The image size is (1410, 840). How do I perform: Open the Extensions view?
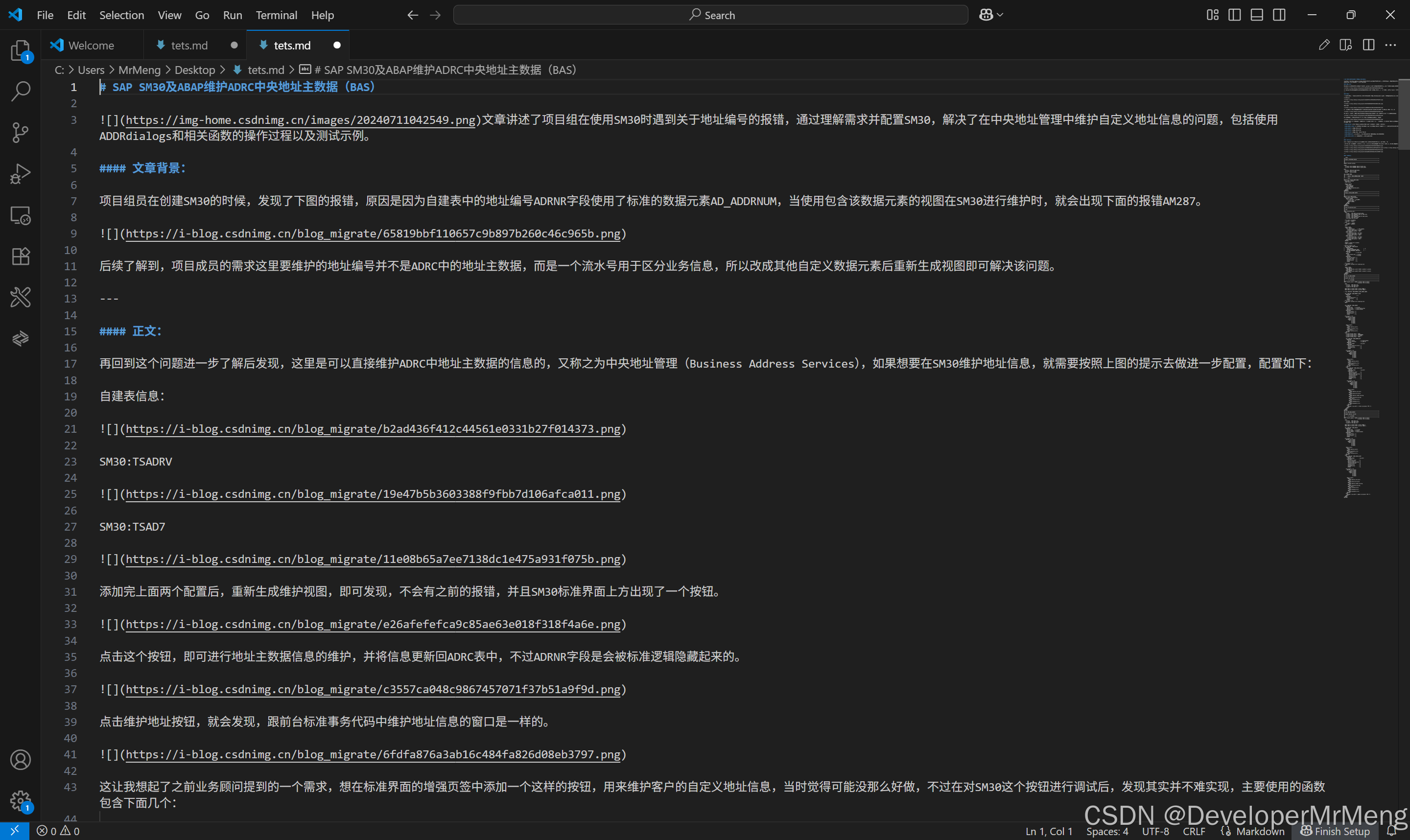coord(21,257)
